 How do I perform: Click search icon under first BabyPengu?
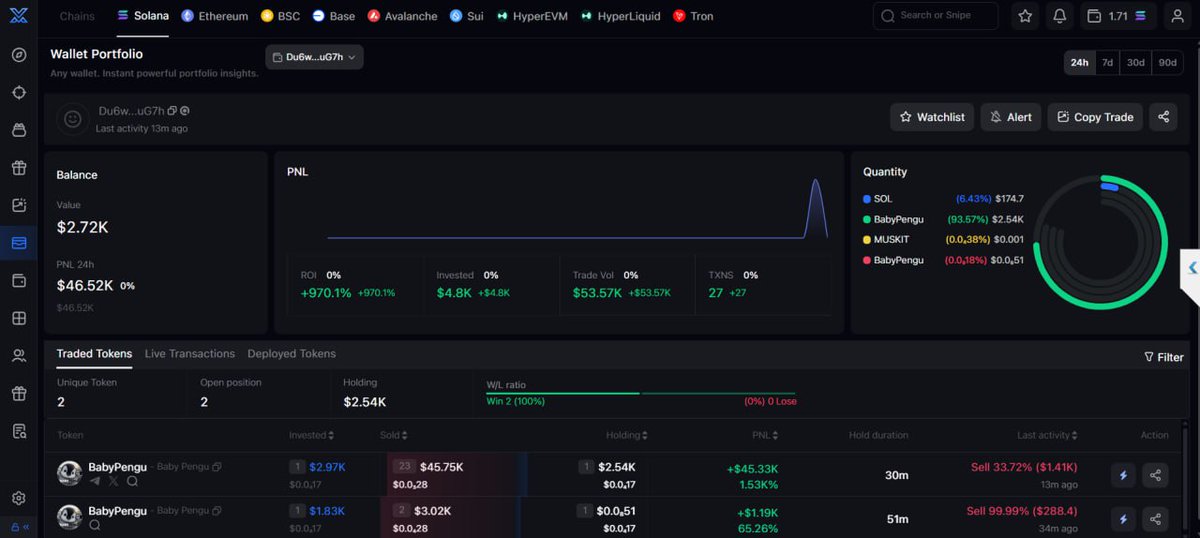(x=132, y=481)
